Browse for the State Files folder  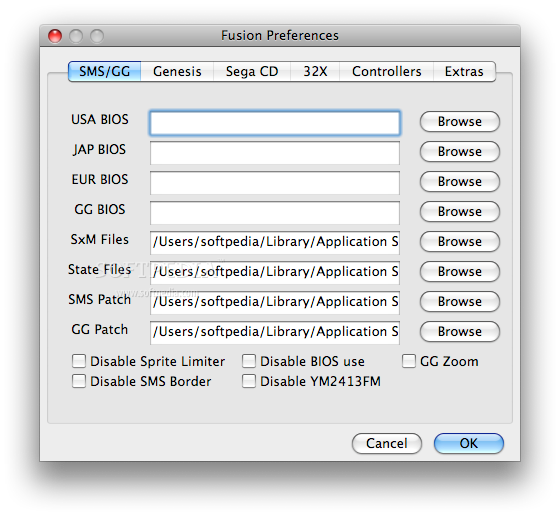coord(460,271)
